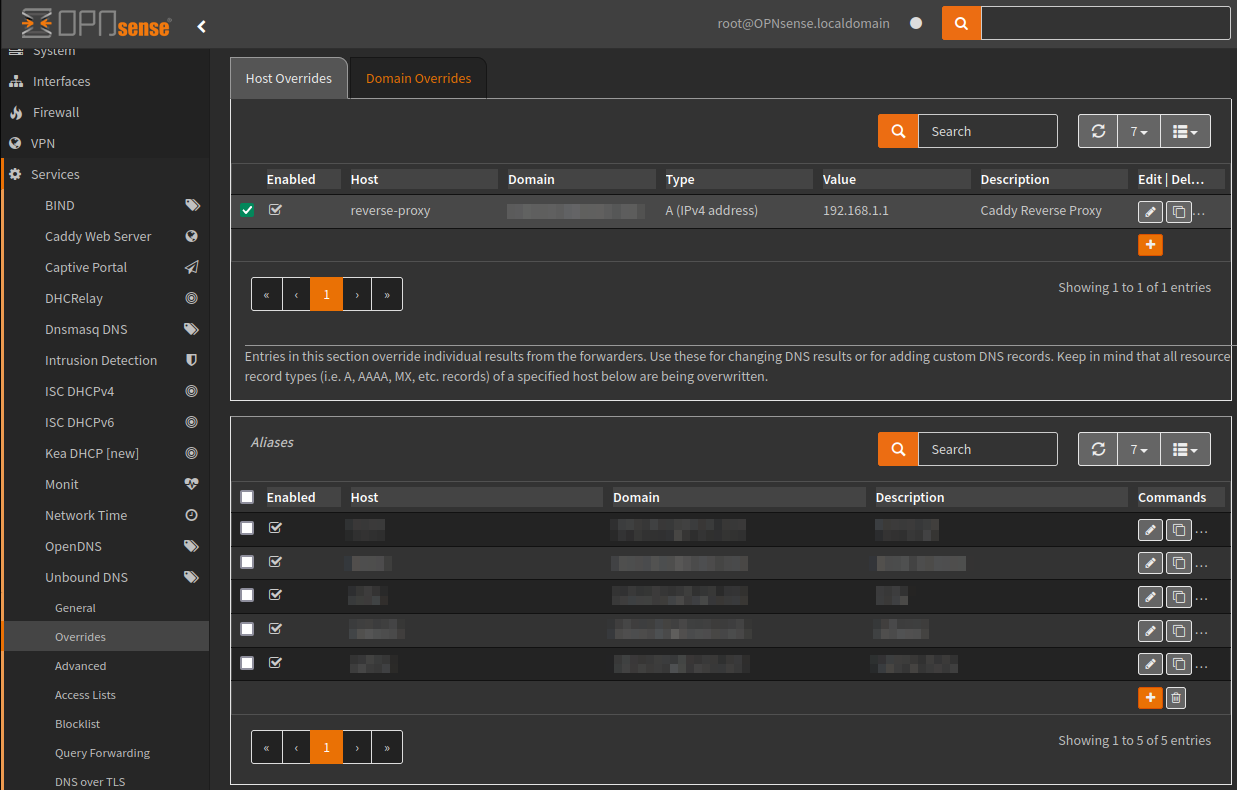Click search icon in Host Overrides table
1237x790 pixels.
point(898,131)
